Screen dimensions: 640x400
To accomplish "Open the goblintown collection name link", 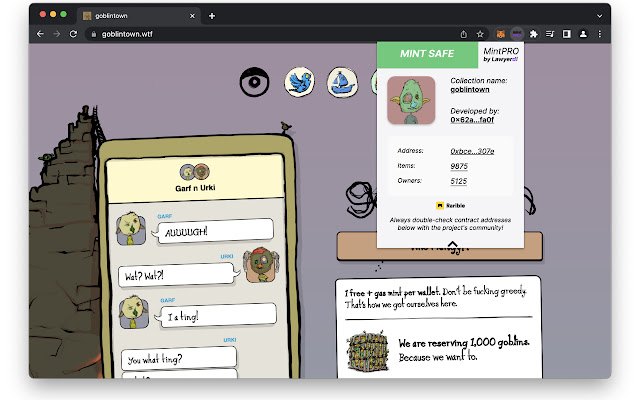I will click(x=470, y=89).
